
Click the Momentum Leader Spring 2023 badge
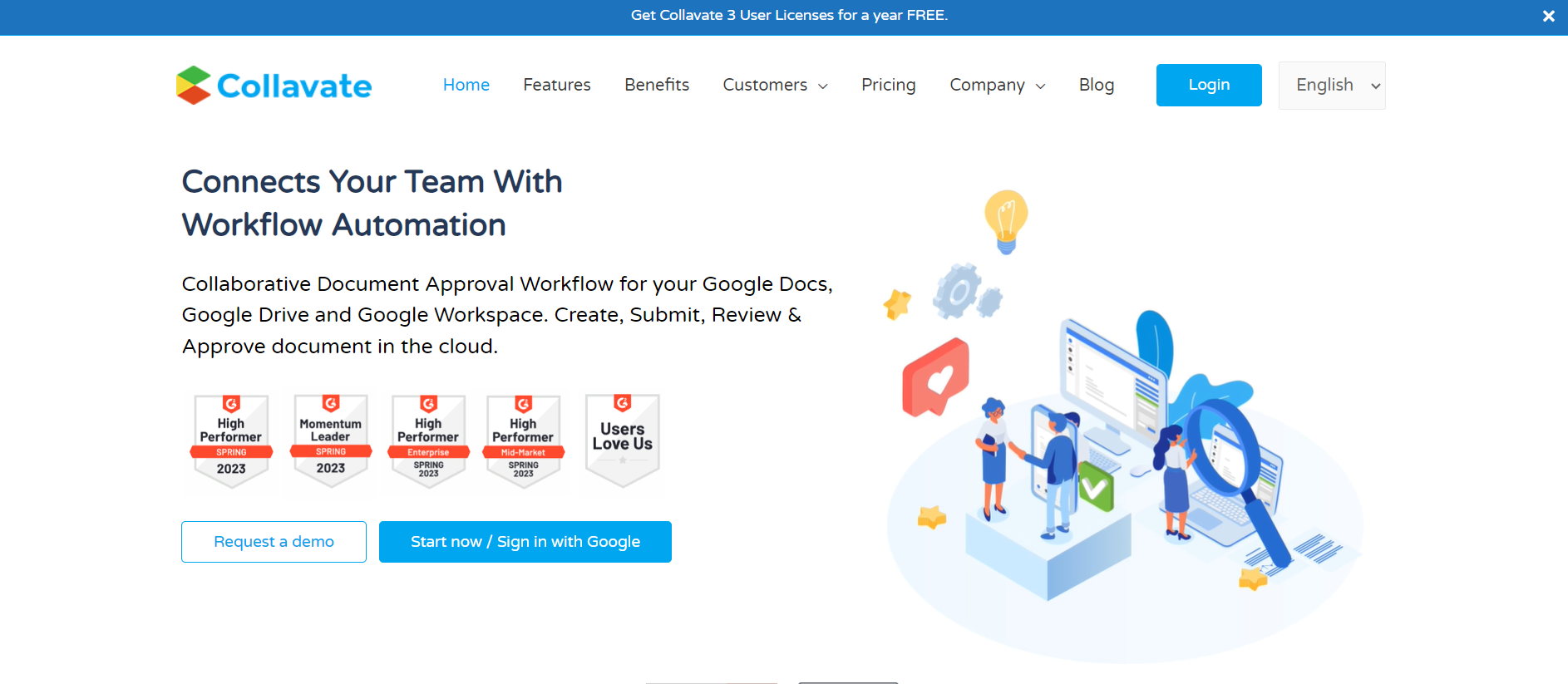click(x=331, y=441)
